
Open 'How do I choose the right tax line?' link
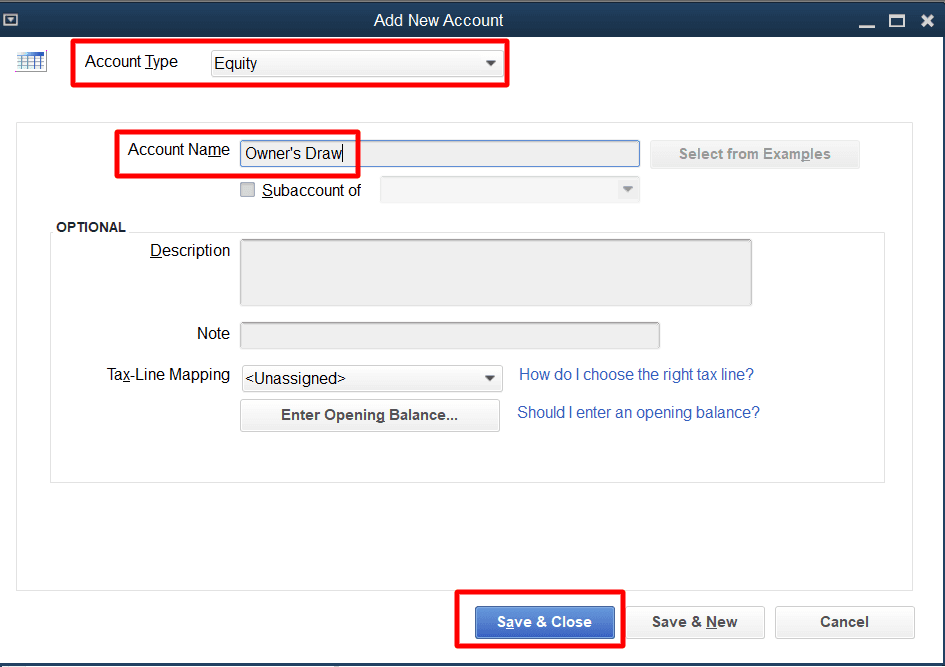pyautogui.click(x=636, y=375)
